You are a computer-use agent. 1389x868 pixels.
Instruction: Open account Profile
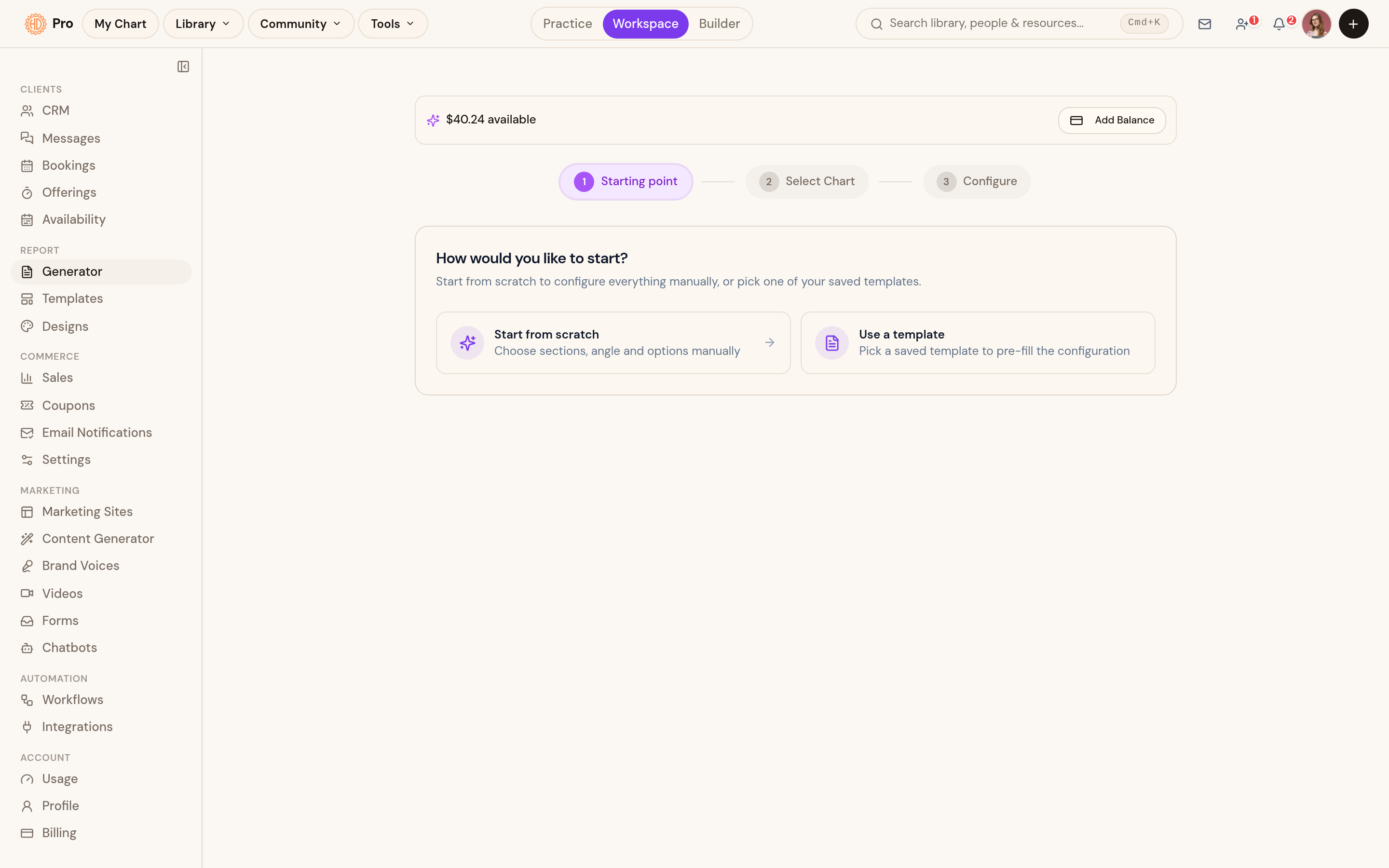pos(101,806)
